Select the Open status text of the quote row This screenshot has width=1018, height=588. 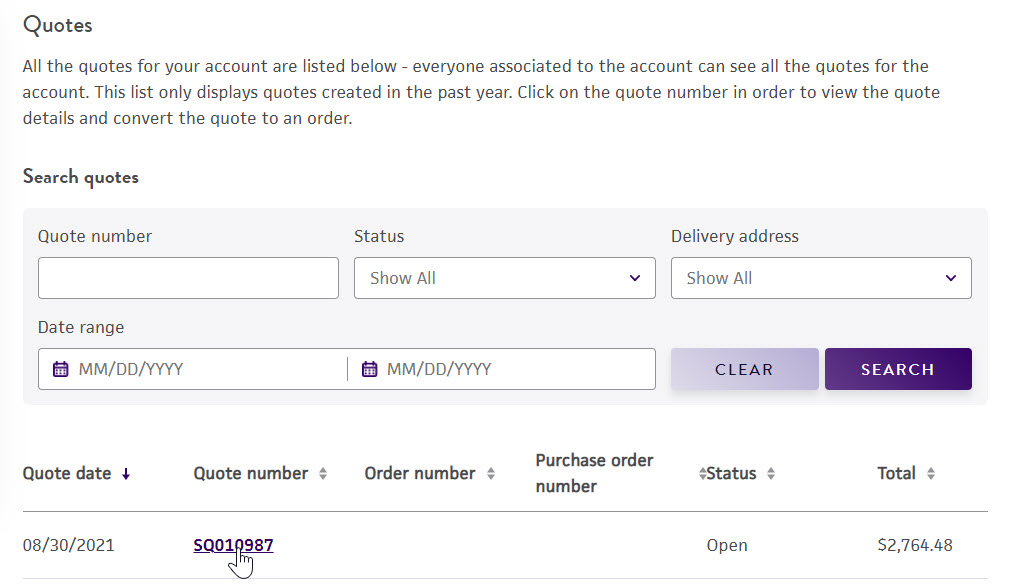pos(726,545)
